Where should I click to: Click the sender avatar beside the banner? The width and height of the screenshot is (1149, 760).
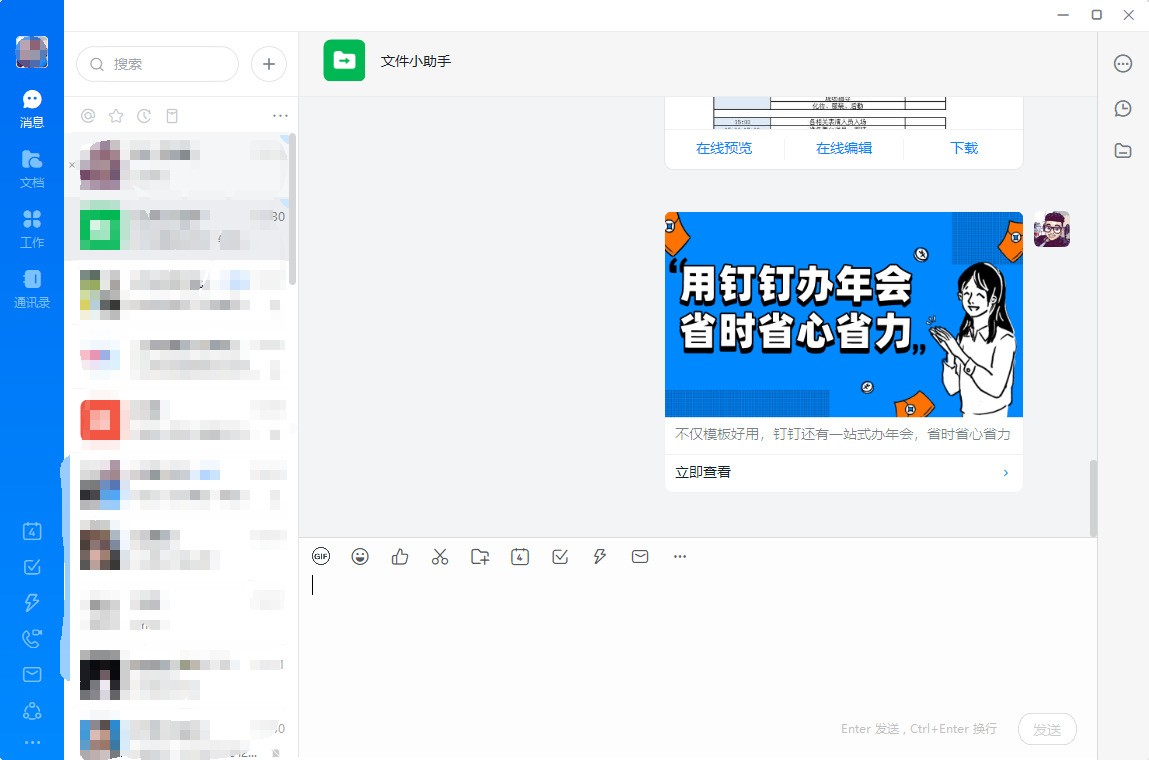tap(1052, 229)
